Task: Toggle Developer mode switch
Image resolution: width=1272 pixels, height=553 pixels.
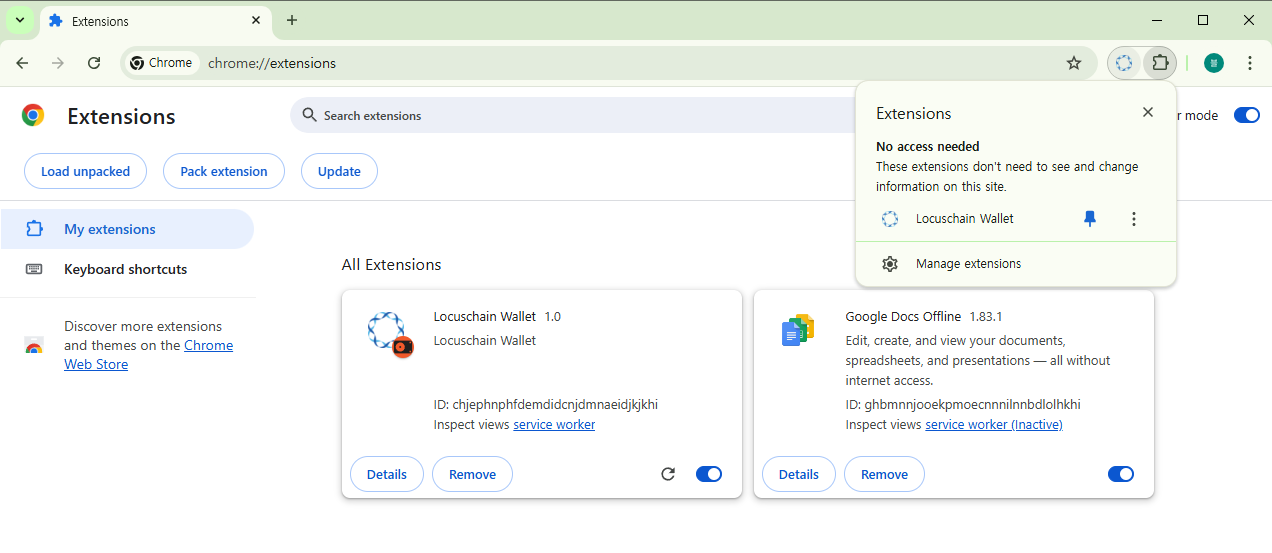Action: [1246, 115]
